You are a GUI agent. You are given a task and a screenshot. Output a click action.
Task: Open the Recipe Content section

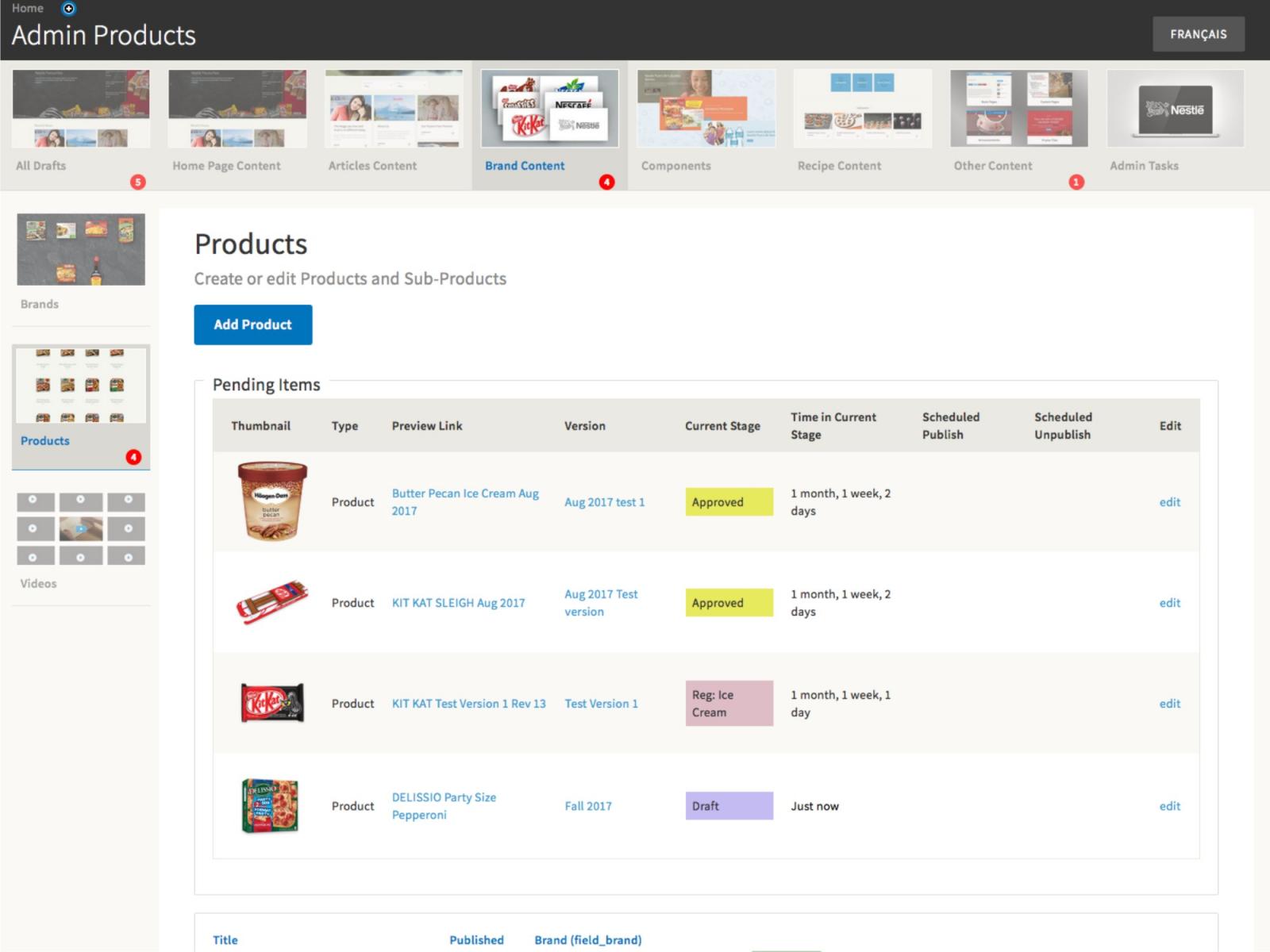(x=839, y=166)
